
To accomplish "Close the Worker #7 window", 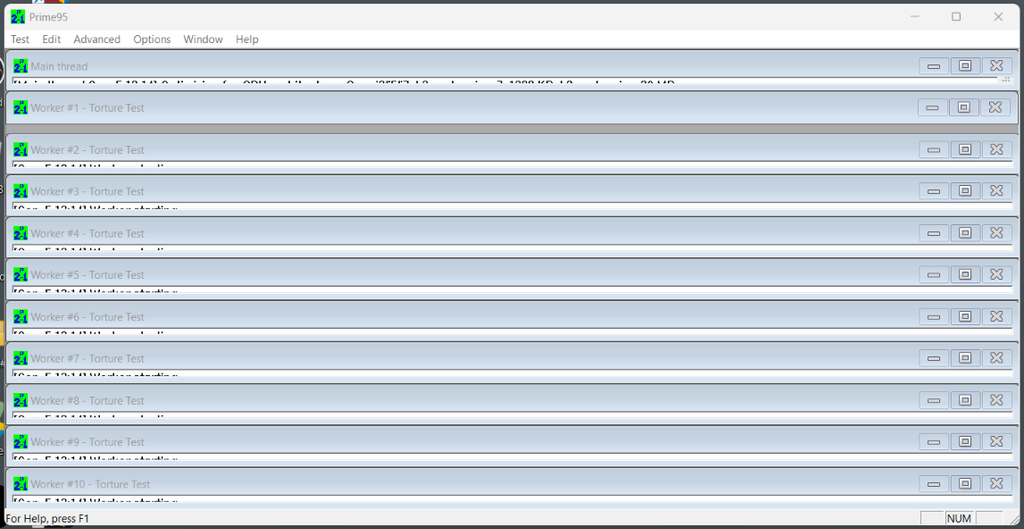I will [997, 358].
